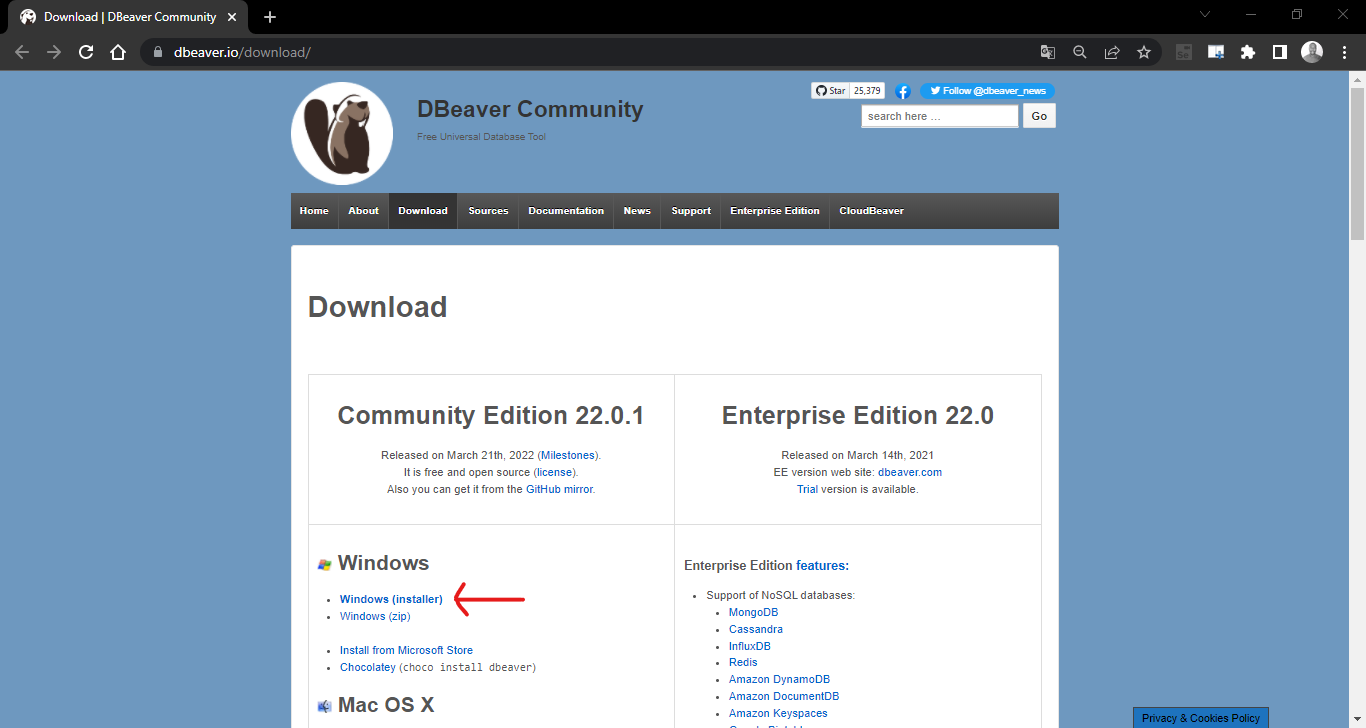Screen dimensions: 1366x728
Task: Click the Mac OS X logo icon
Action: [324, 706]
